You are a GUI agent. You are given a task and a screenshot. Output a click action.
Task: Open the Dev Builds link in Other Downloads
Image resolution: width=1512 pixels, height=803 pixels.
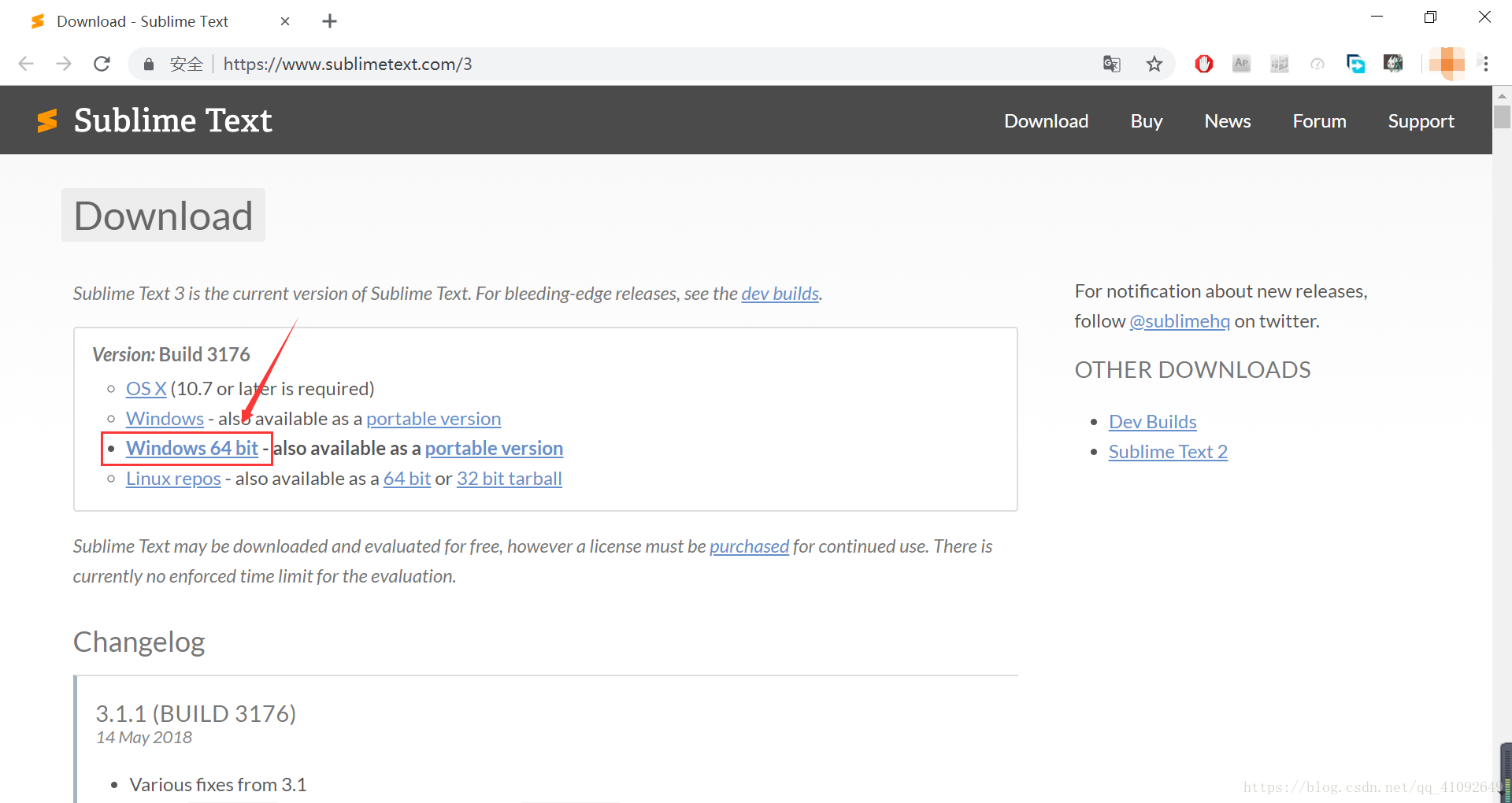coord(1152,422)
